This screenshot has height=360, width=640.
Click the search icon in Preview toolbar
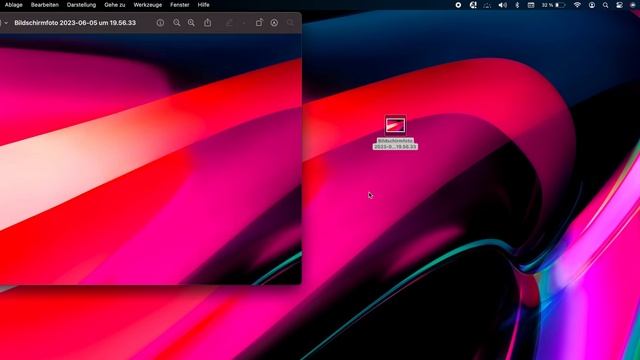tap(290, 23)
